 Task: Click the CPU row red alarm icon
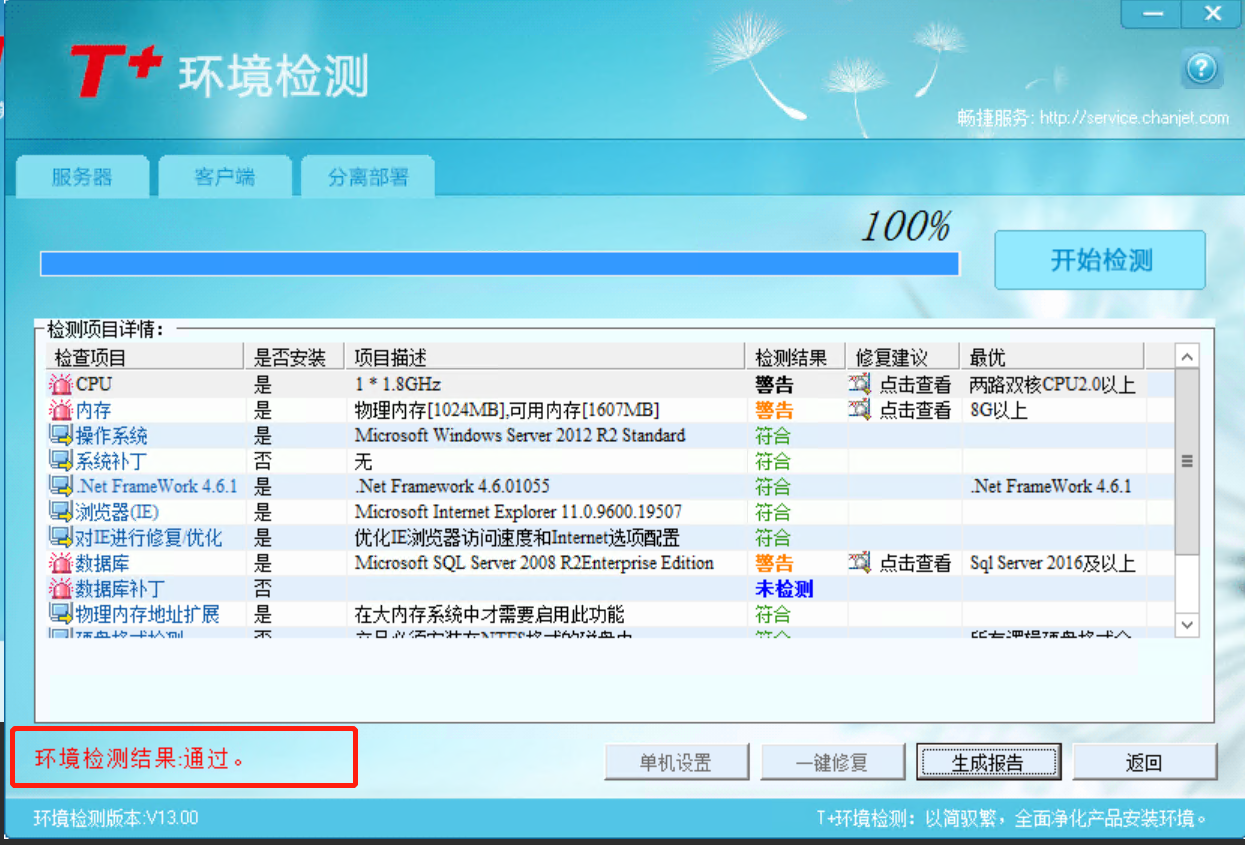(x=61, y=384)
